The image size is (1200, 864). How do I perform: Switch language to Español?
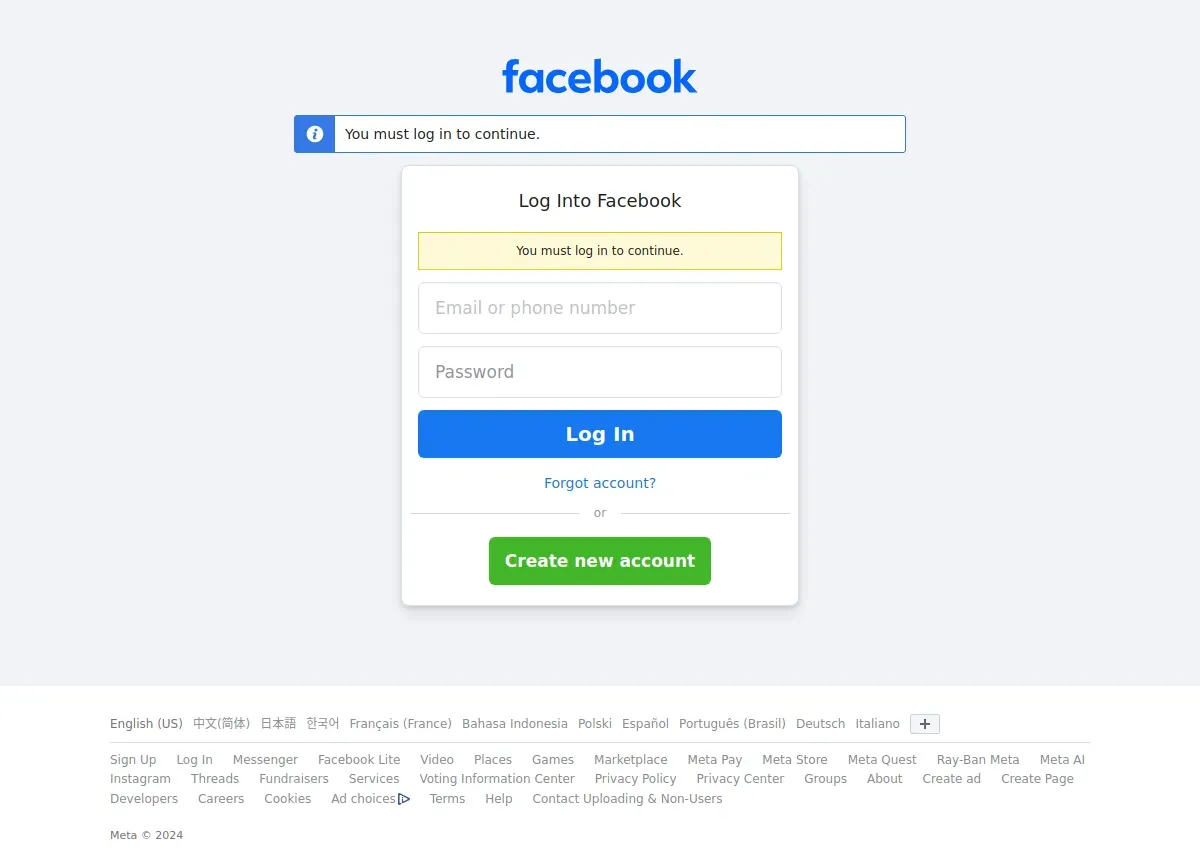(x=645, y=724)
